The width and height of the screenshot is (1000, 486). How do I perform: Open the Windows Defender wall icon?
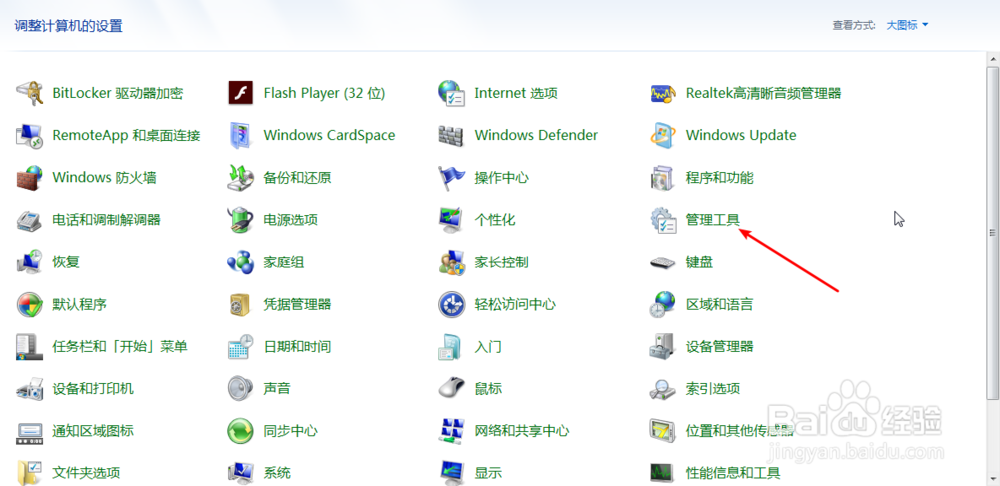point(452,135)
